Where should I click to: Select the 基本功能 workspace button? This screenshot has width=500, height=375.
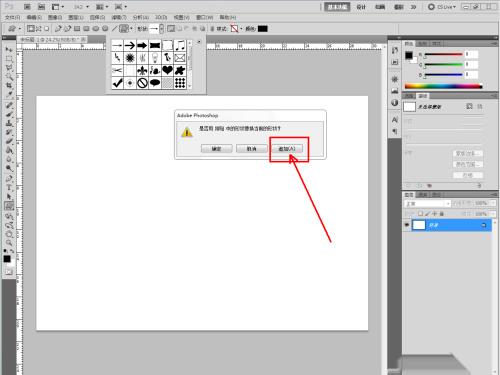coord(337,7)
